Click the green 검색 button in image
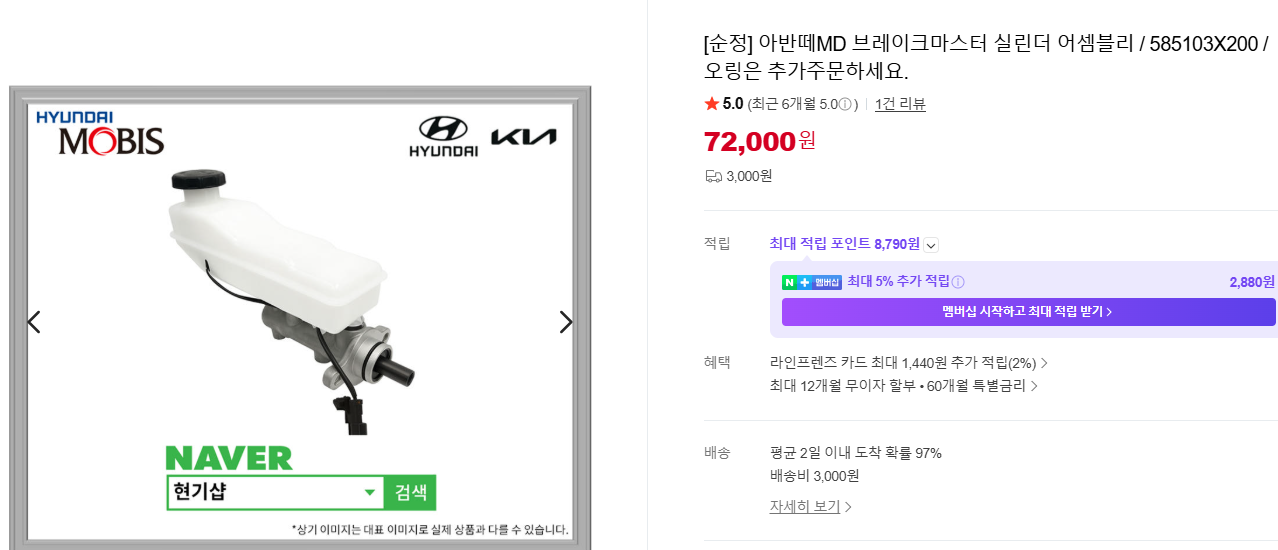Viewport: 1278px width, 550px height. (x=410, y=492)
